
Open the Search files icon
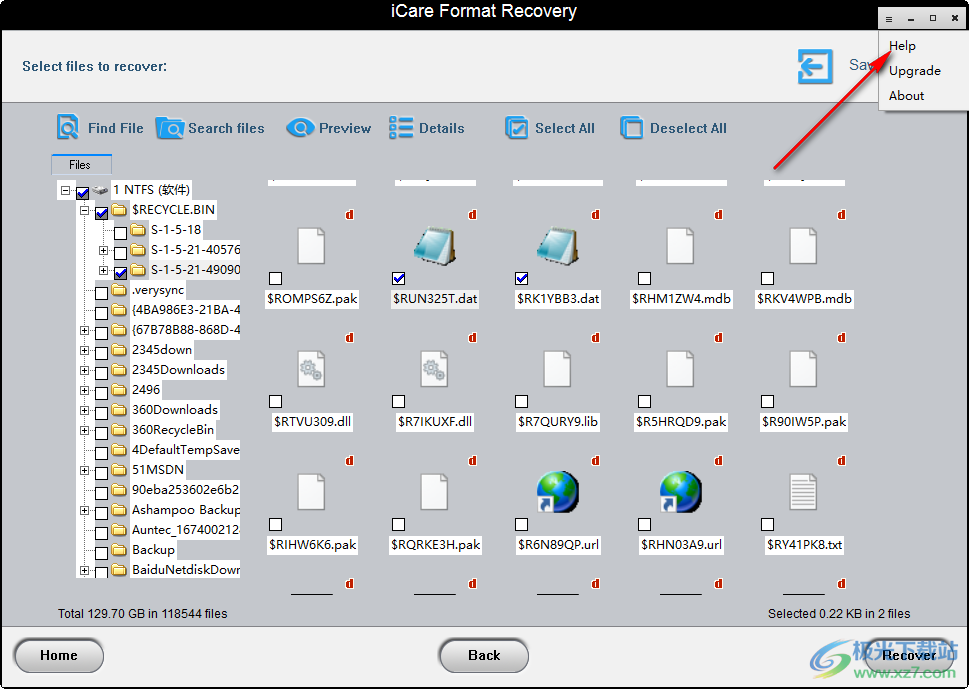(x=169, y=128)
